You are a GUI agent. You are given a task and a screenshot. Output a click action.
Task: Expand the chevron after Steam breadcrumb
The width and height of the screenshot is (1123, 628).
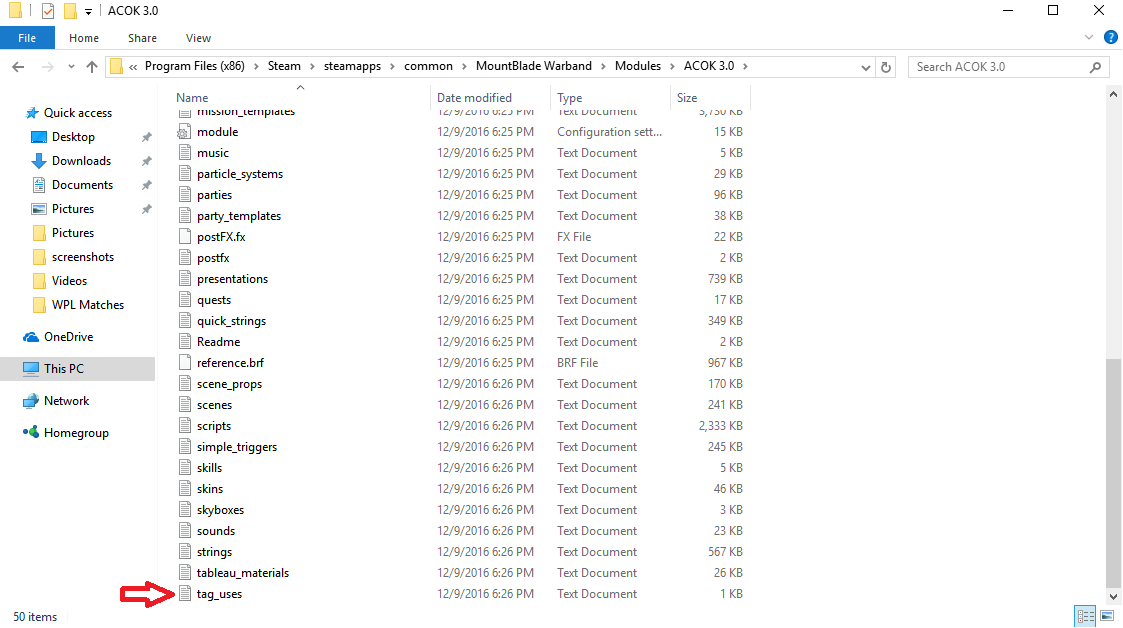pos(312,66)
